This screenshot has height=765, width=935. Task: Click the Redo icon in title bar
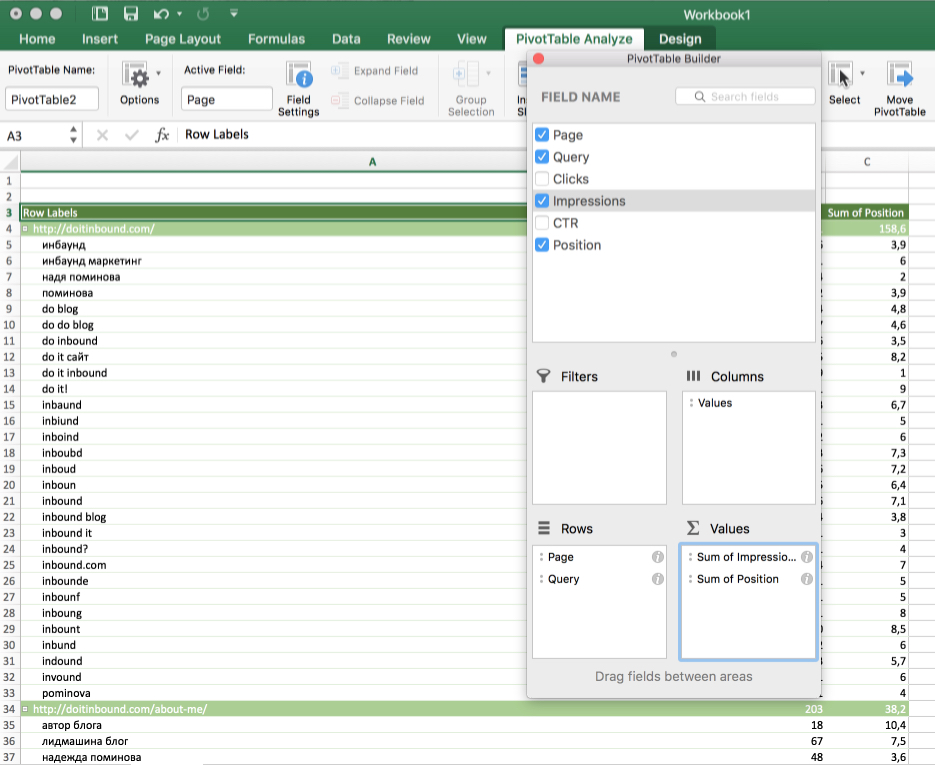pyautogui.click(x=203, y=14)
